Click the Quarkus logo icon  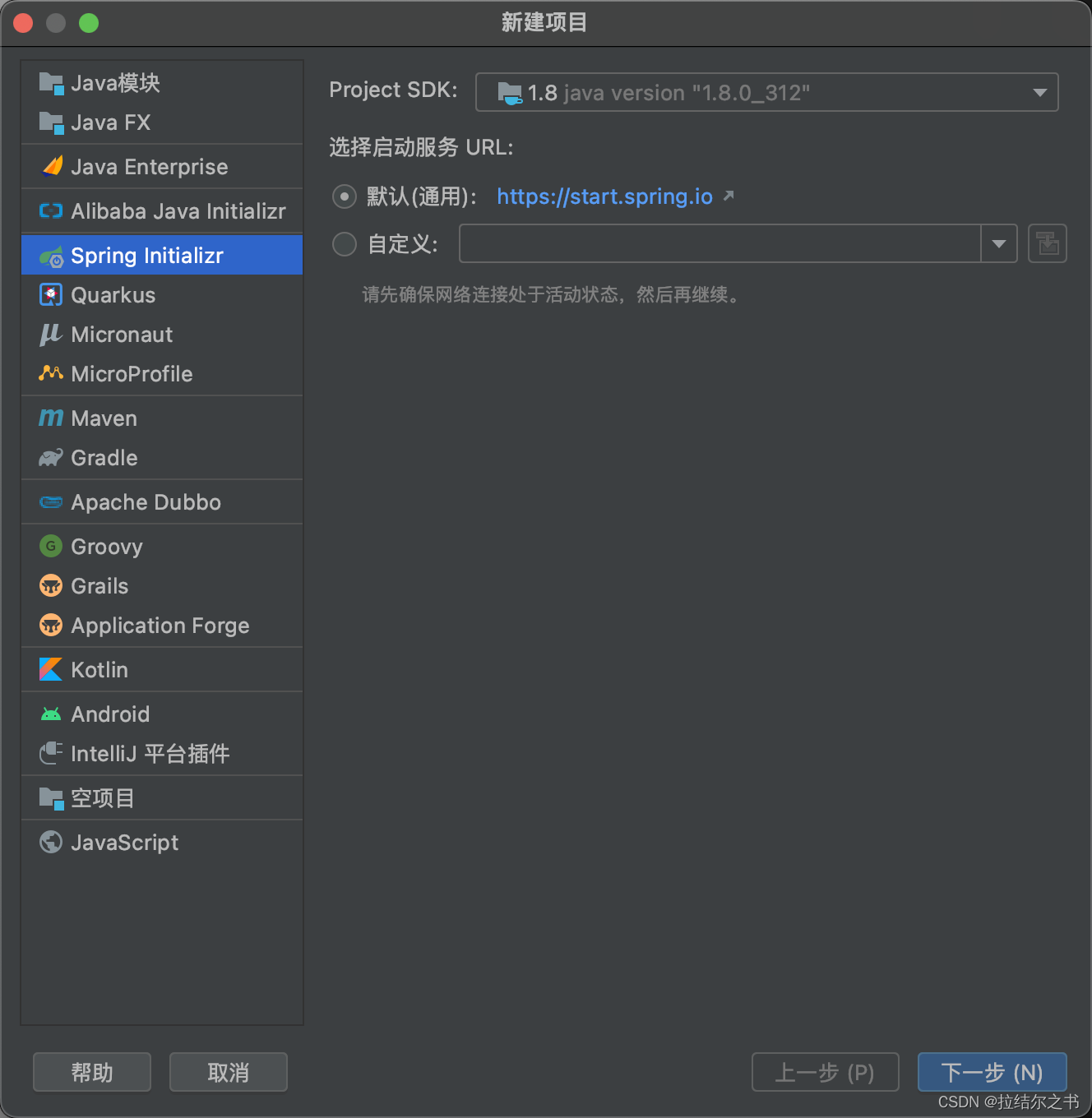click(x=51, y=295)
